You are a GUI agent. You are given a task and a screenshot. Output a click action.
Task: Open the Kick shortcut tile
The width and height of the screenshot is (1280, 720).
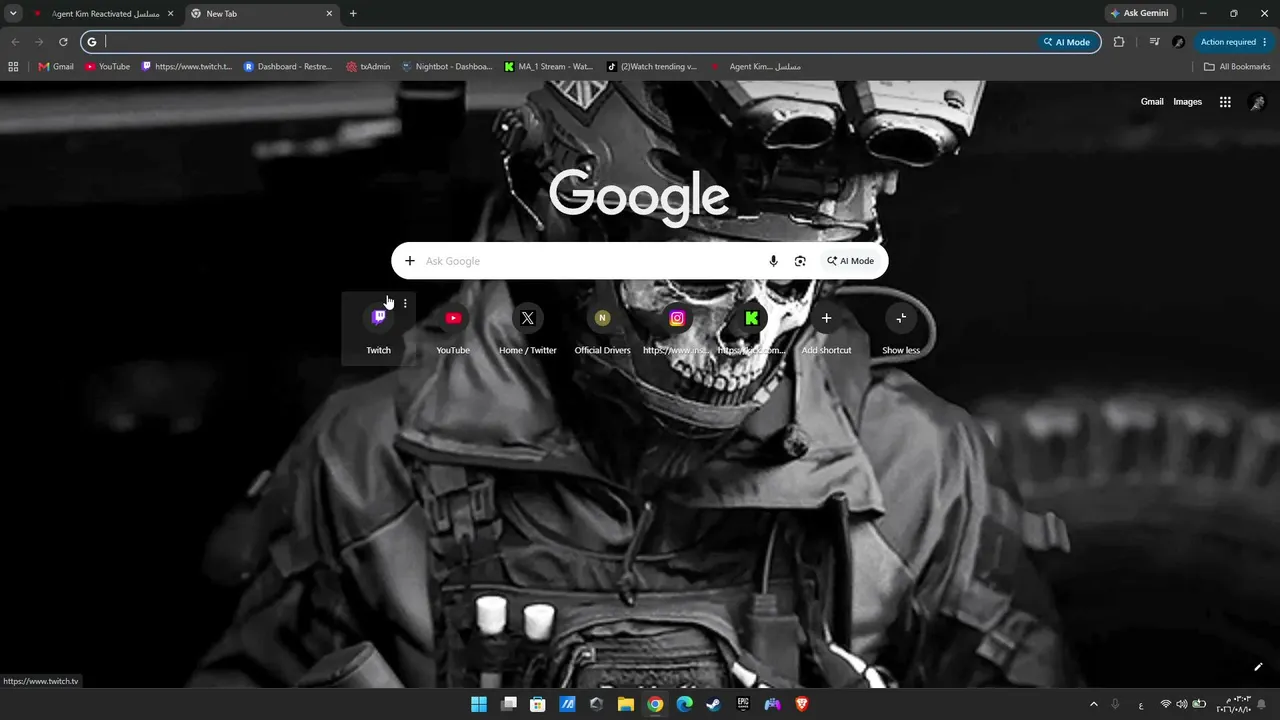[x=752, y=329]
